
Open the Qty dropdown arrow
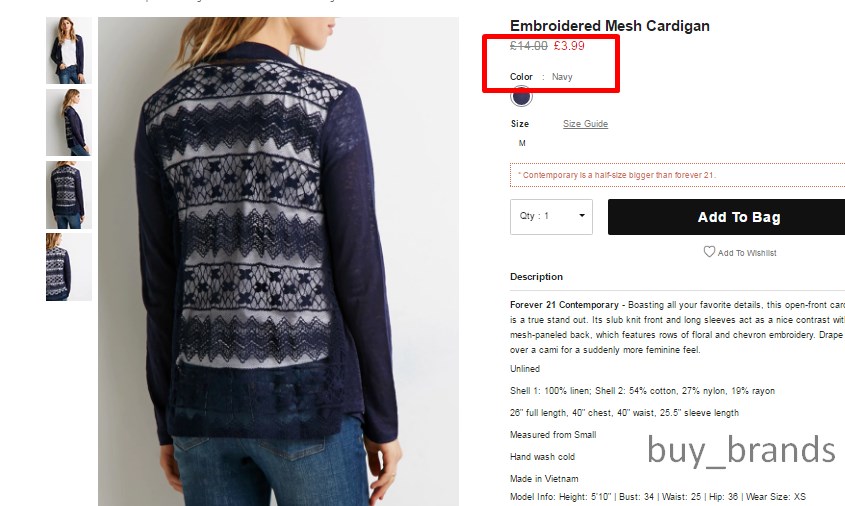tap(582, 216)
